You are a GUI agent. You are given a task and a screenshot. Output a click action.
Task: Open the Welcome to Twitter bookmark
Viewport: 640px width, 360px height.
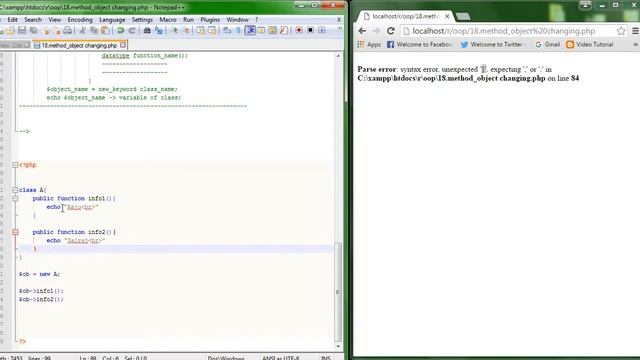493,44
